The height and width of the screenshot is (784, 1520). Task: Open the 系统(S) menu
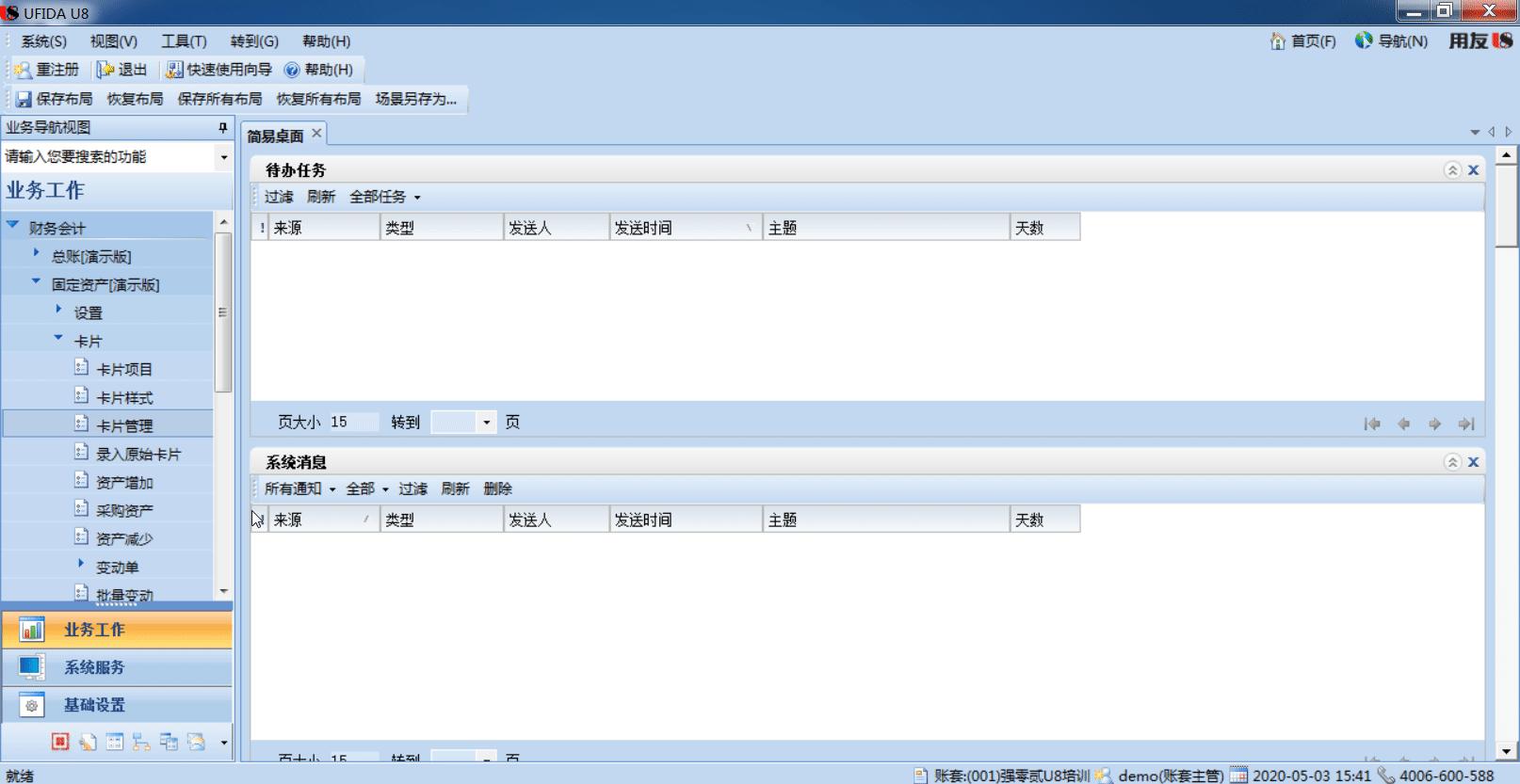tap(43, 41)
